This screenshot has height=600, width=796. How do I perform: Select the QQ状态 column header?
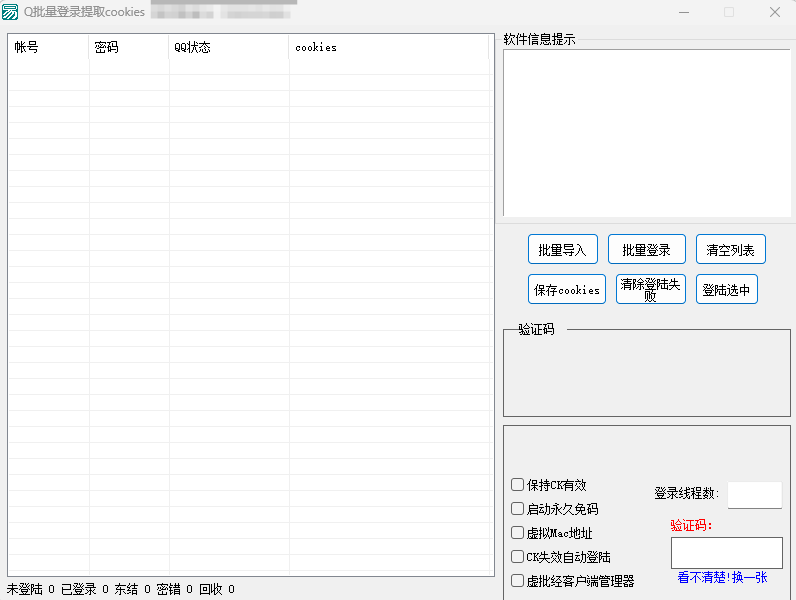228,48
